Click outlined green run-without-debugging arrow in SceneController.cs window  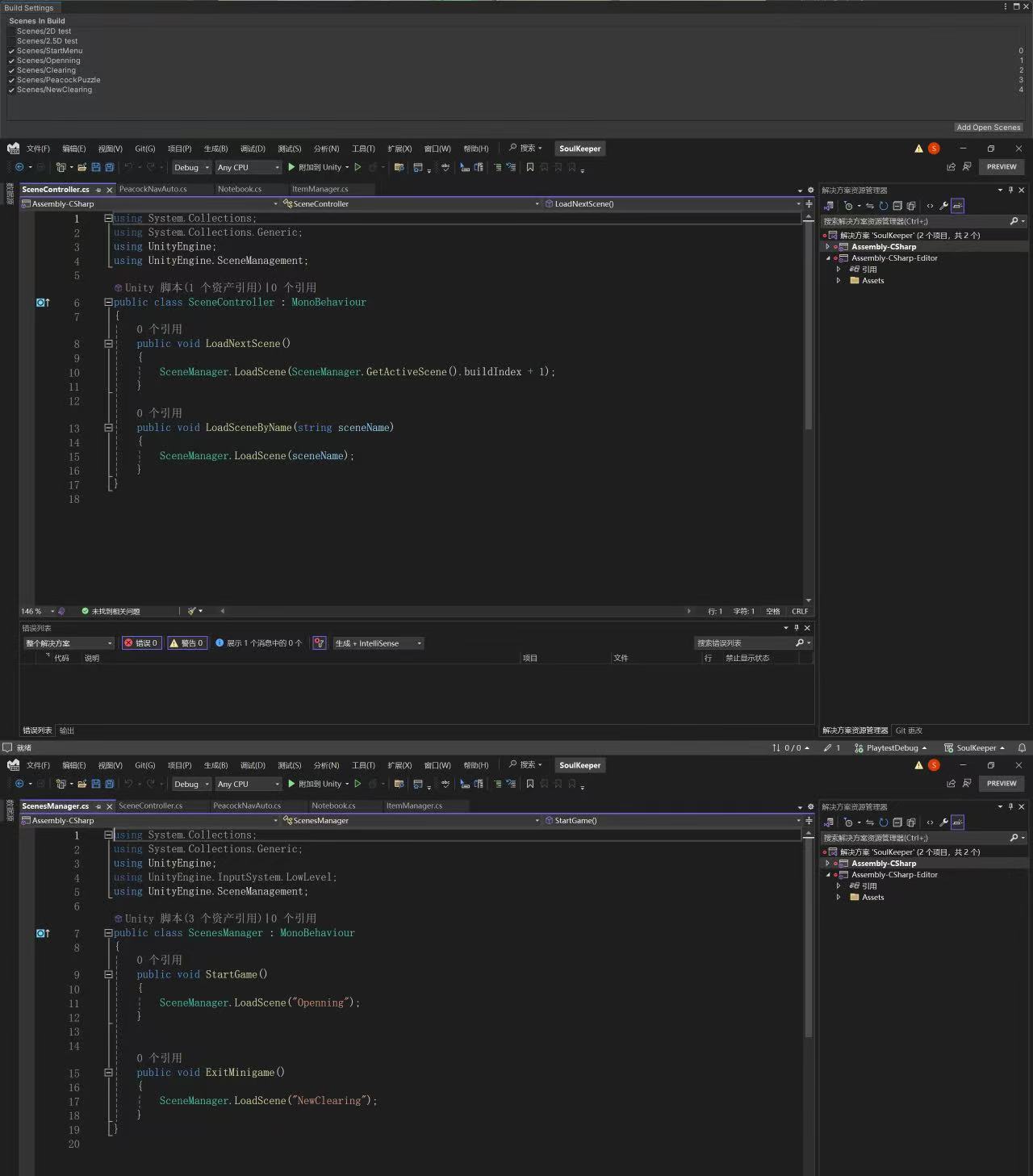(358, 167)
